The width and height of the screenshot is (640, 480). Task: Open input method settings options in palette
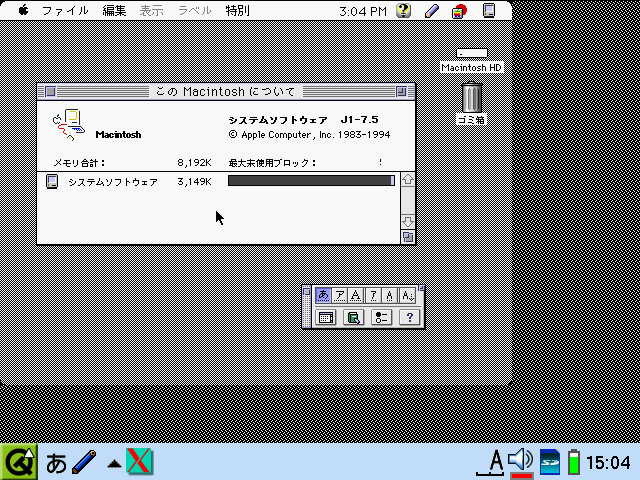pos(381,317)
